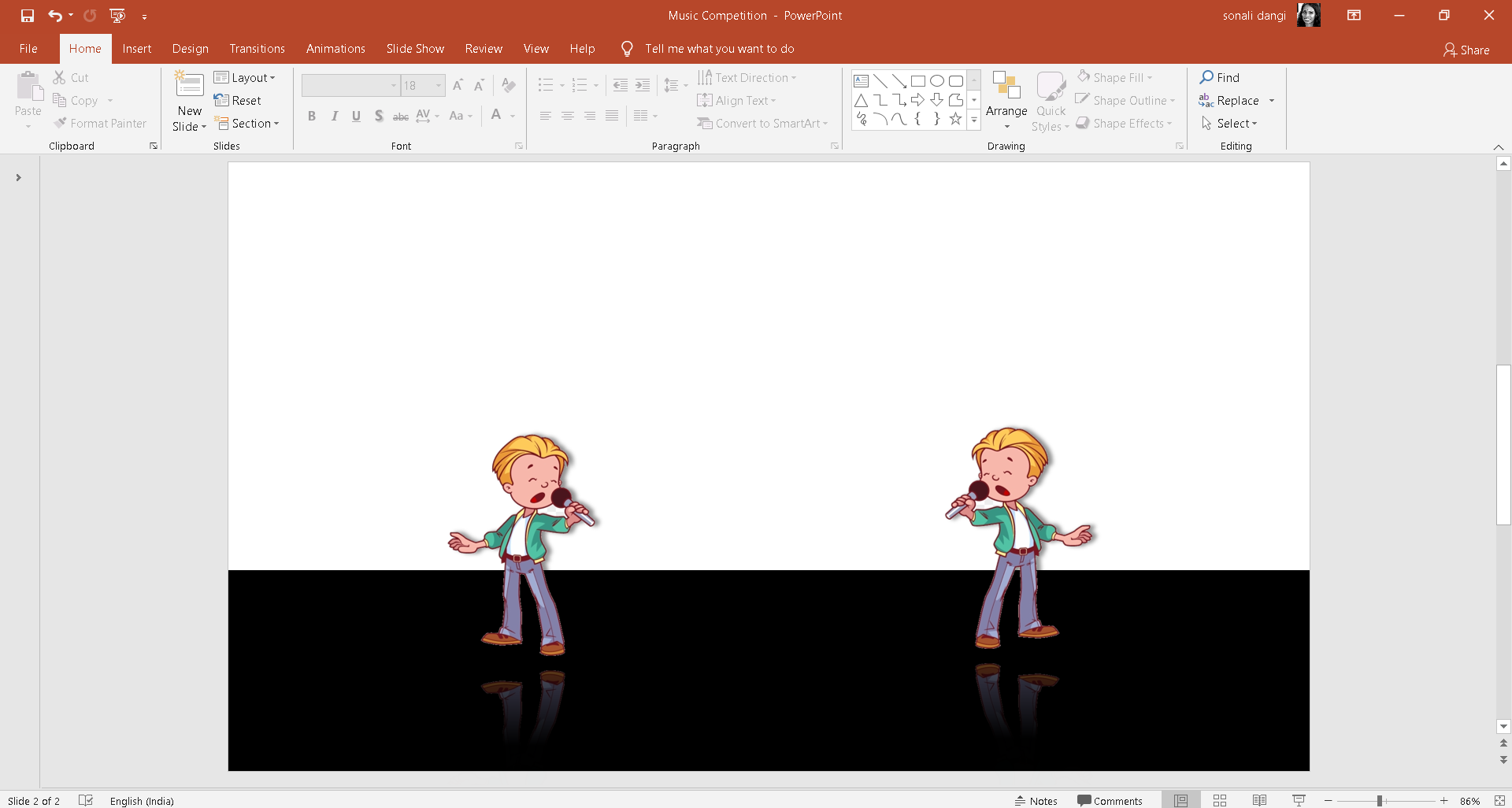
Task: Open the Section dropdown
Action: [x=246, y=123]
